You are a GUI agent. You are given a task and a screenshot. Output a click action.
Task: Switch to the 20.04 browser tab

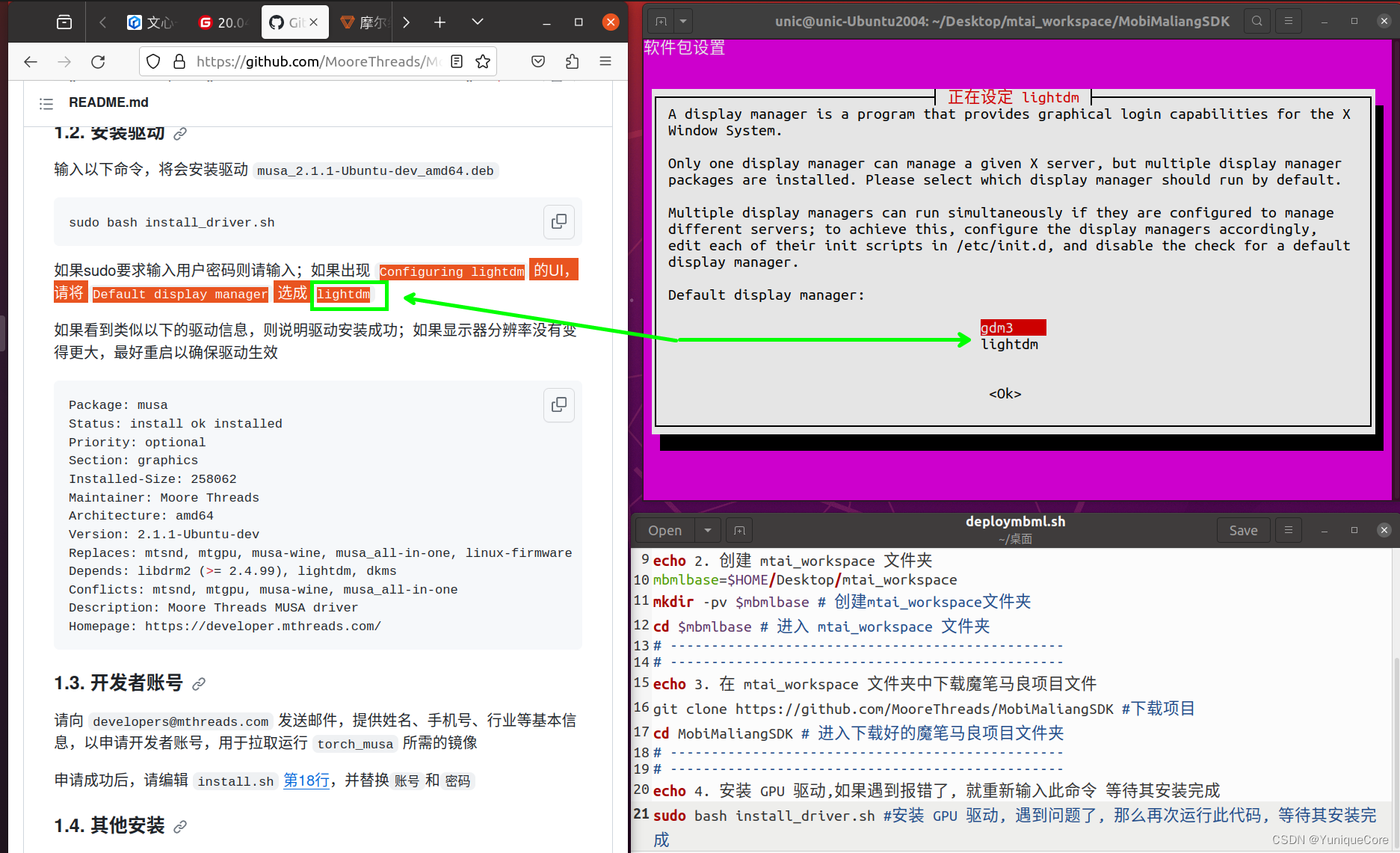[222, 22]
